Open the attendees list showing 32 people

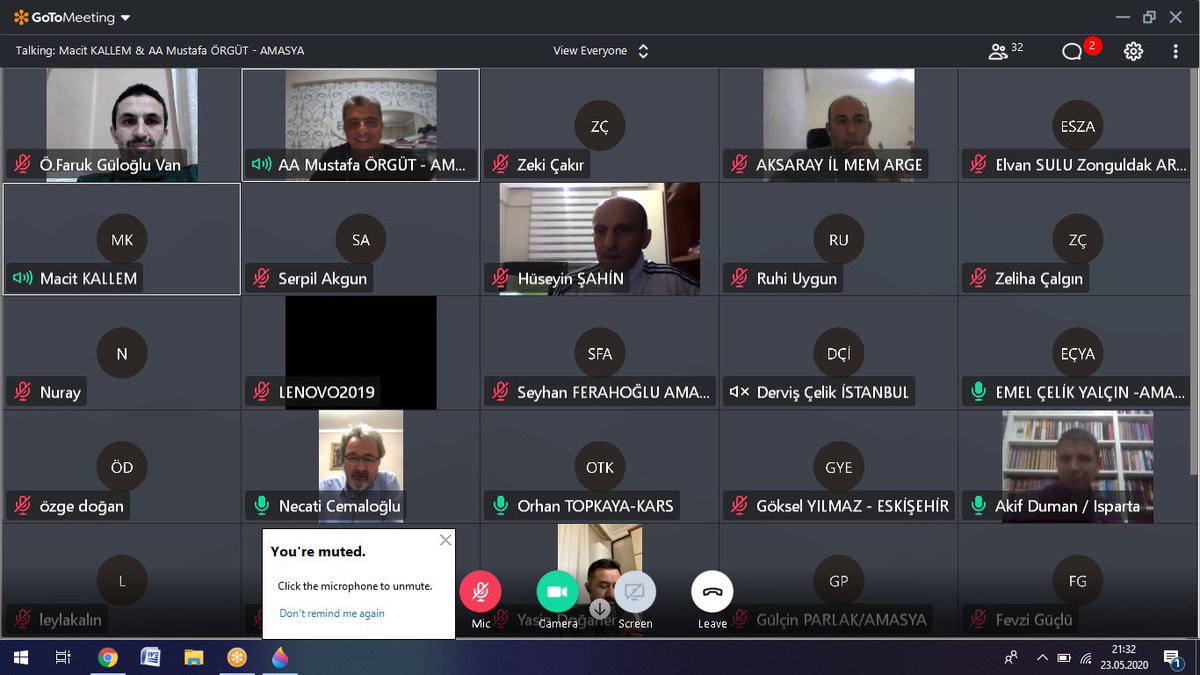pyautogui.click(x=1005, y=51)
